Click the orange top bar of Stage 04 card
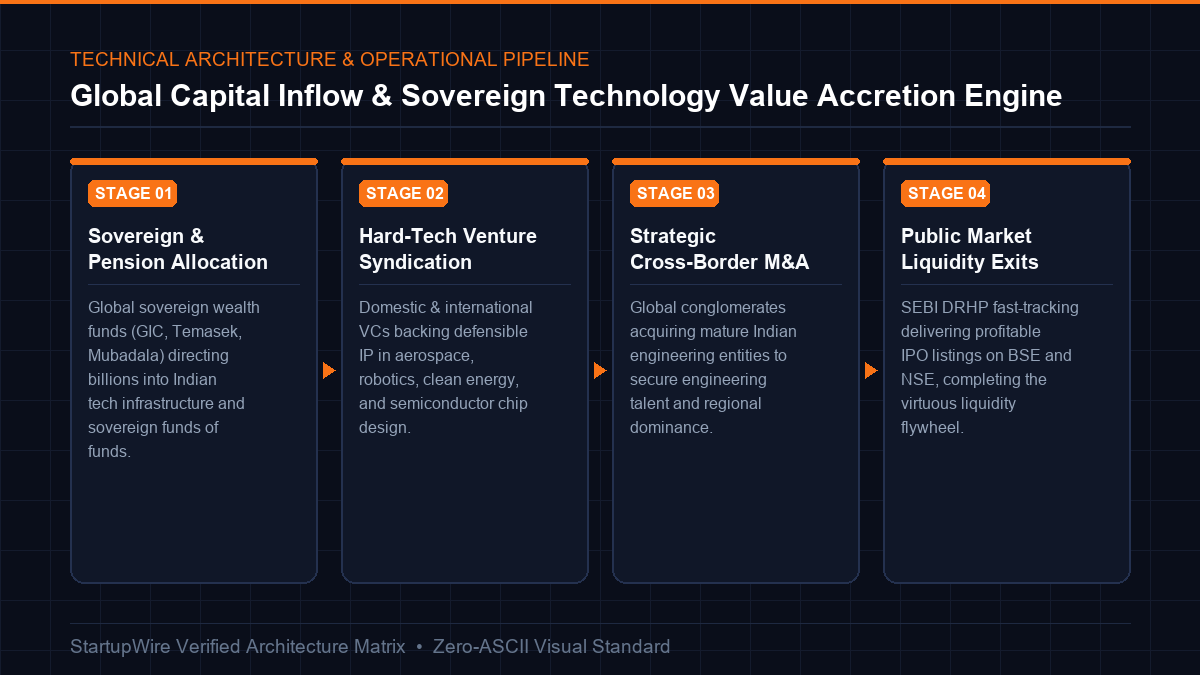The height and width of the screenshot is (675, 1200). point(1007,161)
